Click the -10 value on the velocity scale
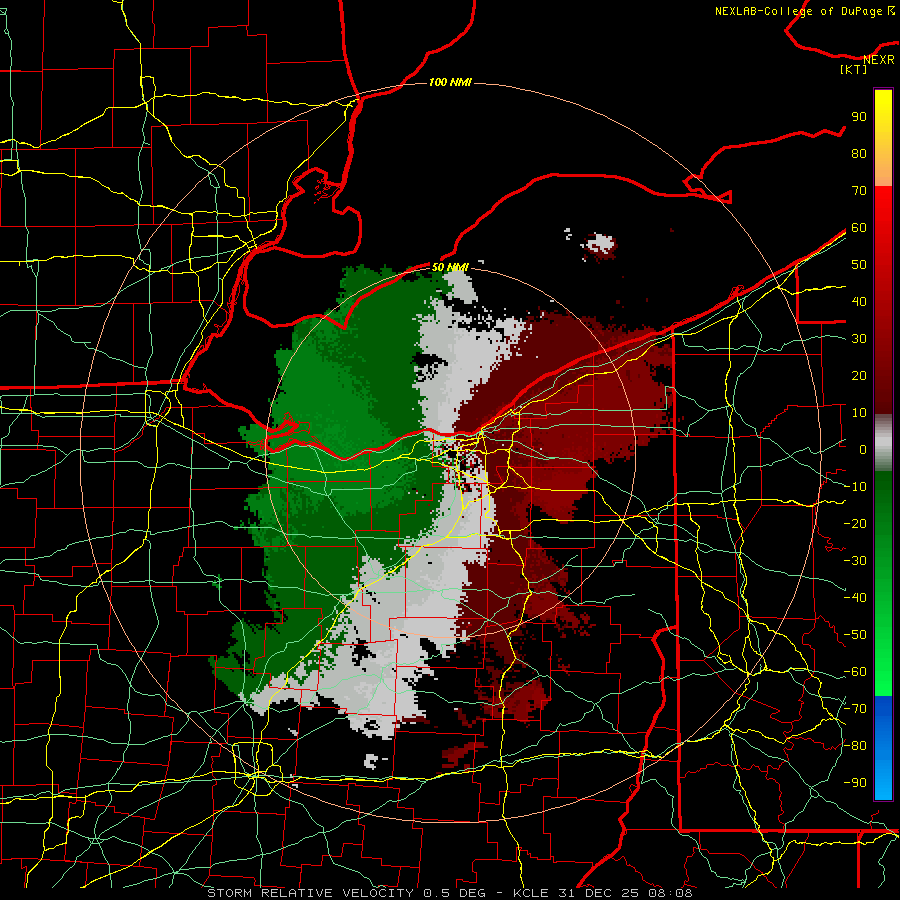Screen dimensions: 900x900 click(855, 487)
